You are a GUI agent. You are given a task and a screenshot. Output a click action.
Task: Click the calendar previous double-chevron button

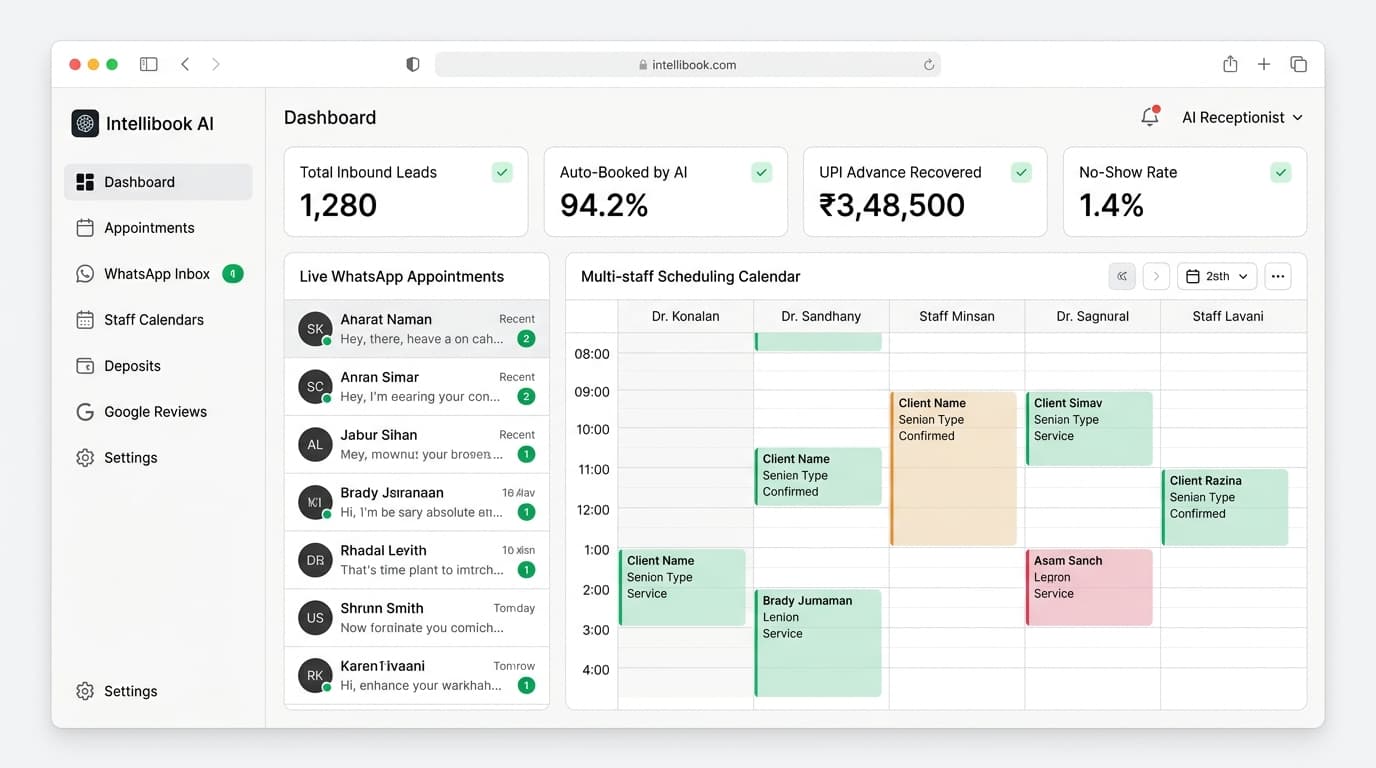[1122, 276]
